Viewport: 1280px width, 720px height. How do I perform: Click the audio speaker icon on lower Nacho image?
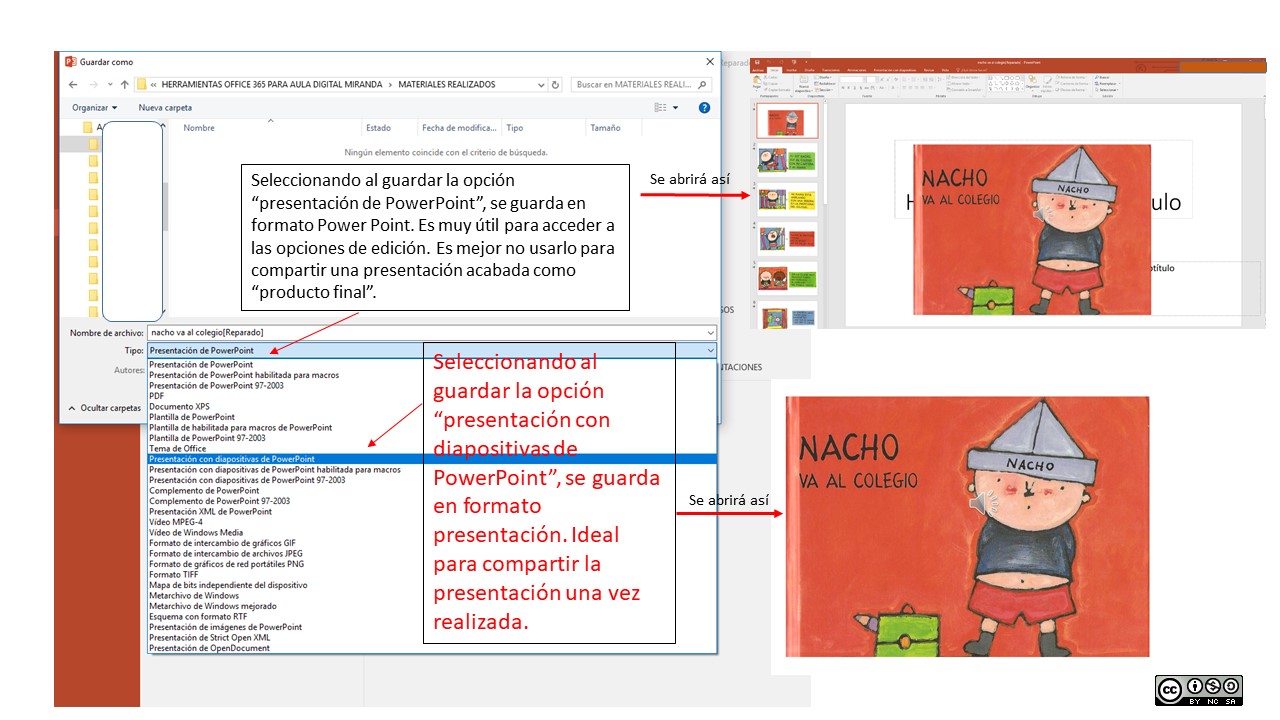[x=983, y=503]
